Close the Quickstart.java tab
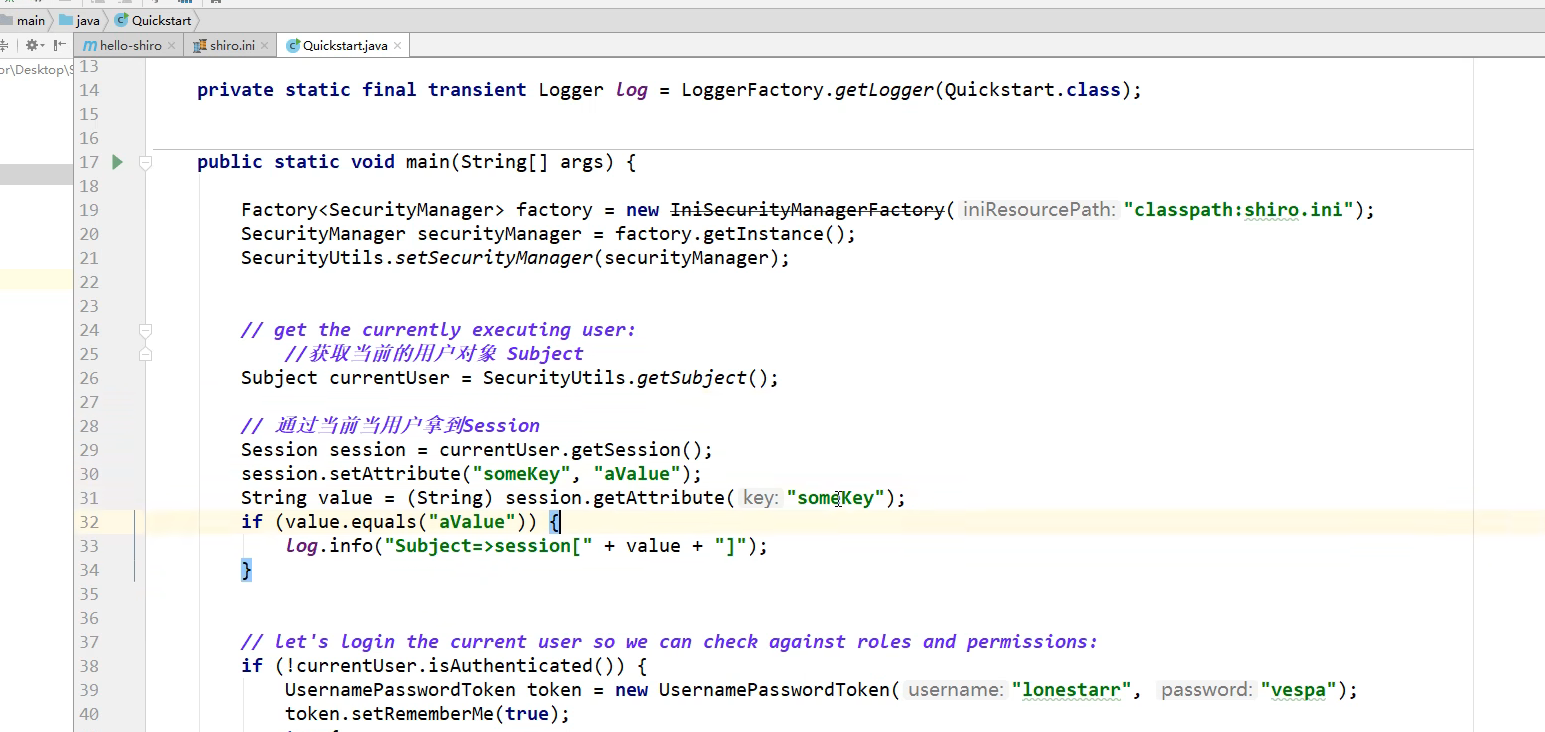This screenshot has height=732, width=1545. coord(398,46)
